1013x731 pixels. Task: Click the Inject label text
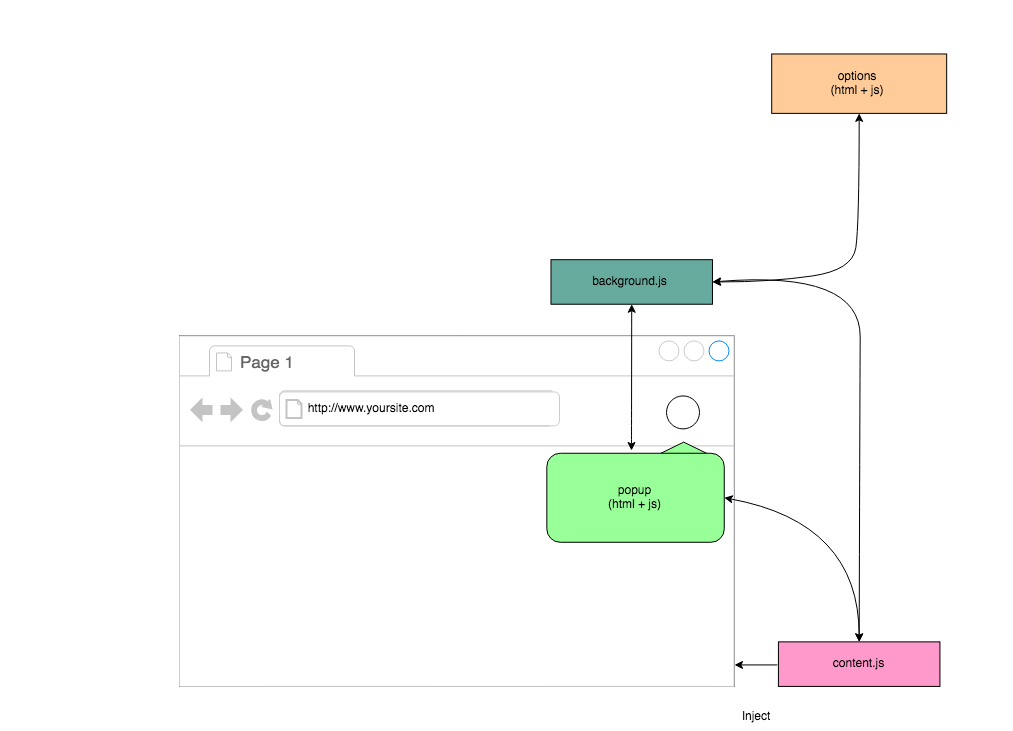pyautogui.click(x=756, y=716)
